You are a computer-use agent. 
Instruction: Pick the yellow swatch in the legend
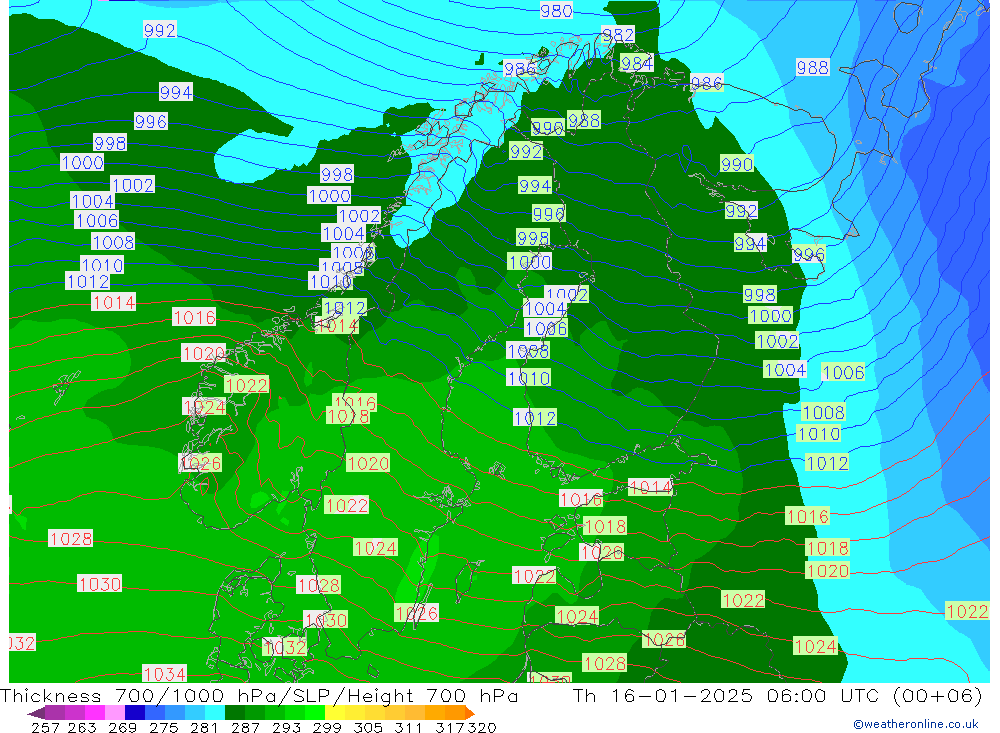336,713
